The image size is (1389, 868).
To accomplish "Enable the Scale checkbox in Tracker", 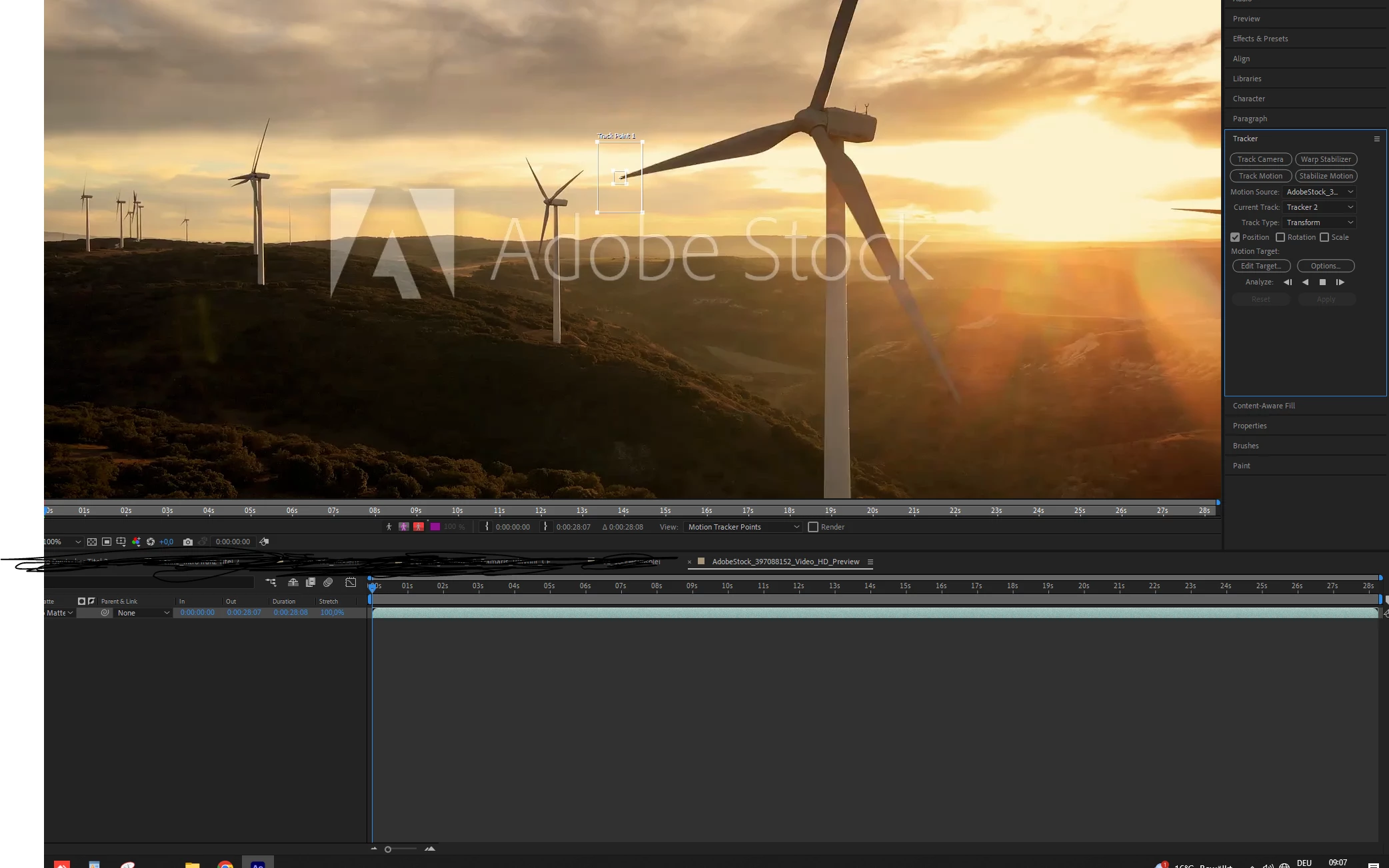I will coord(1324,237).
